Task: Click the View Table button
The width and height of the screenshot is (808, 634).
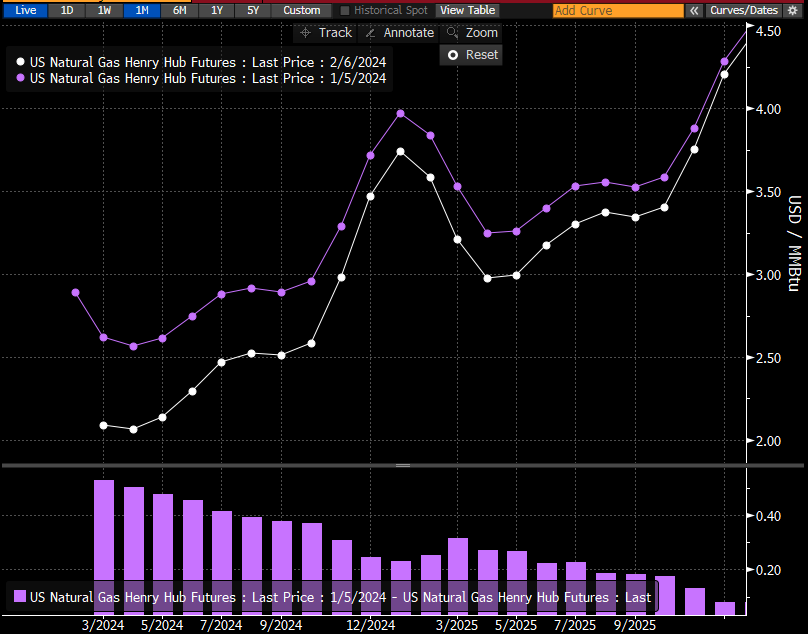Action: [x=467, y=10]
